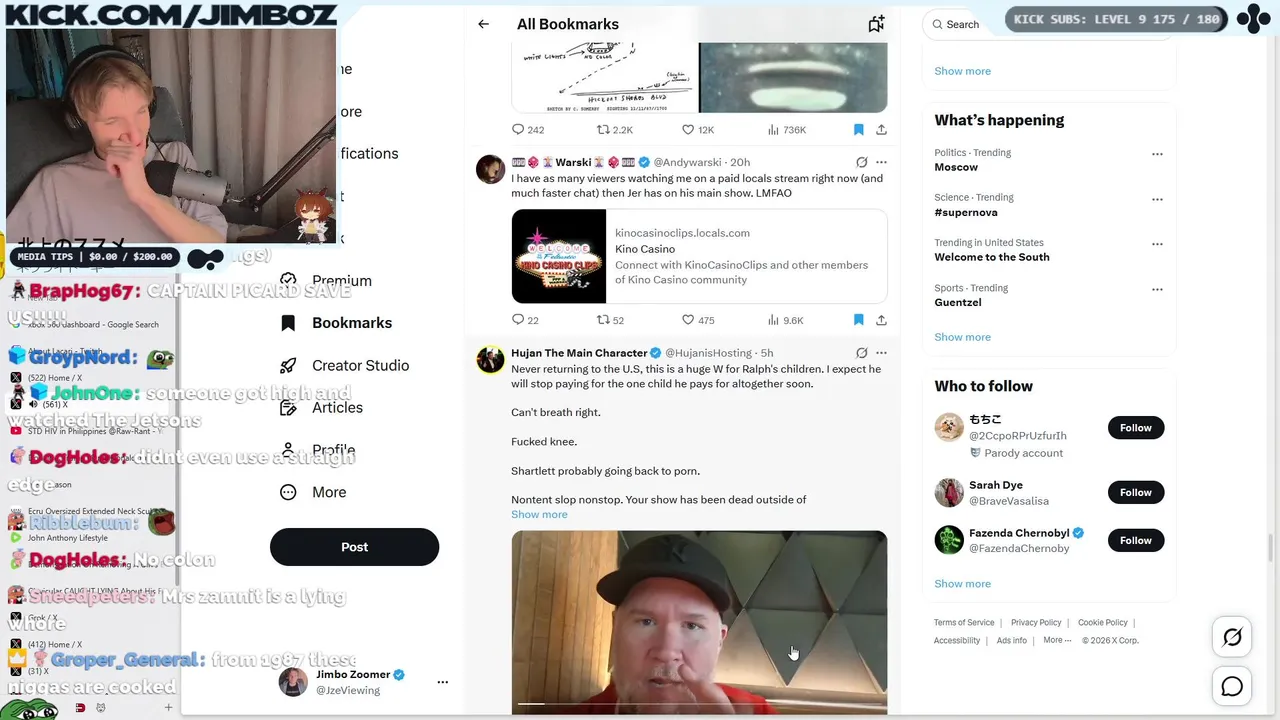Toggle the bookmark on the UFO sketch post
The height and width of the screenshot is (720, 1280).
[x=858, y=130]
